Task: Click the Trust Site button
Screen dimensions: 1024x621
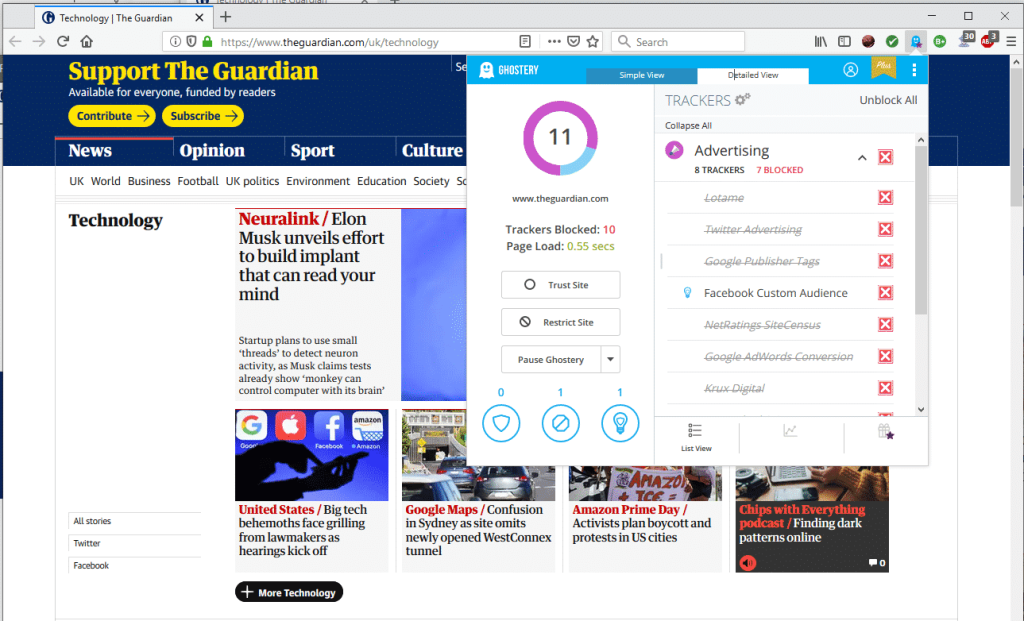Action: click(x=560, y=285)
